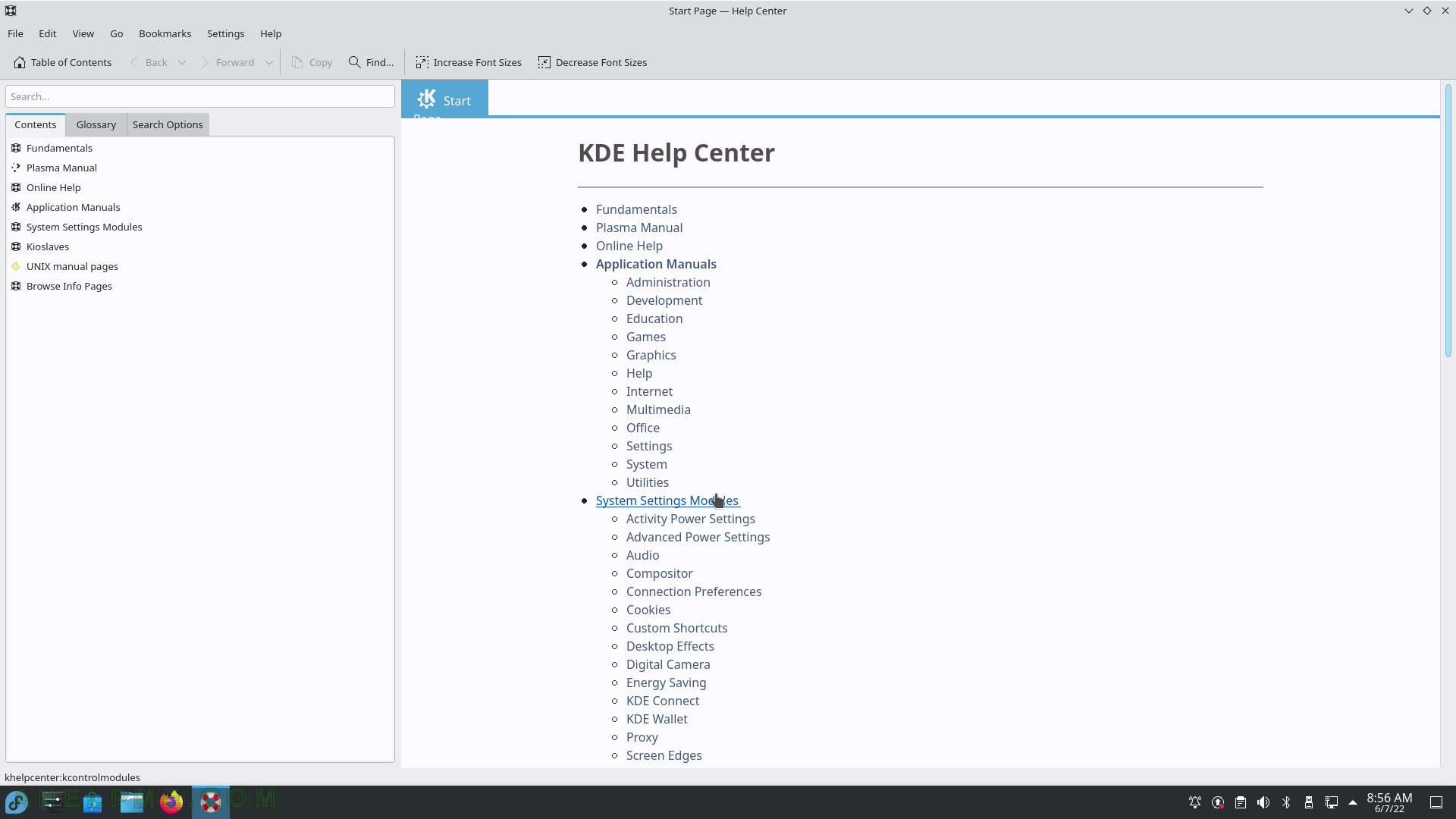Open the Multimedia manuals link
This screenshot has width=1456, height=819.
[658, 409]
